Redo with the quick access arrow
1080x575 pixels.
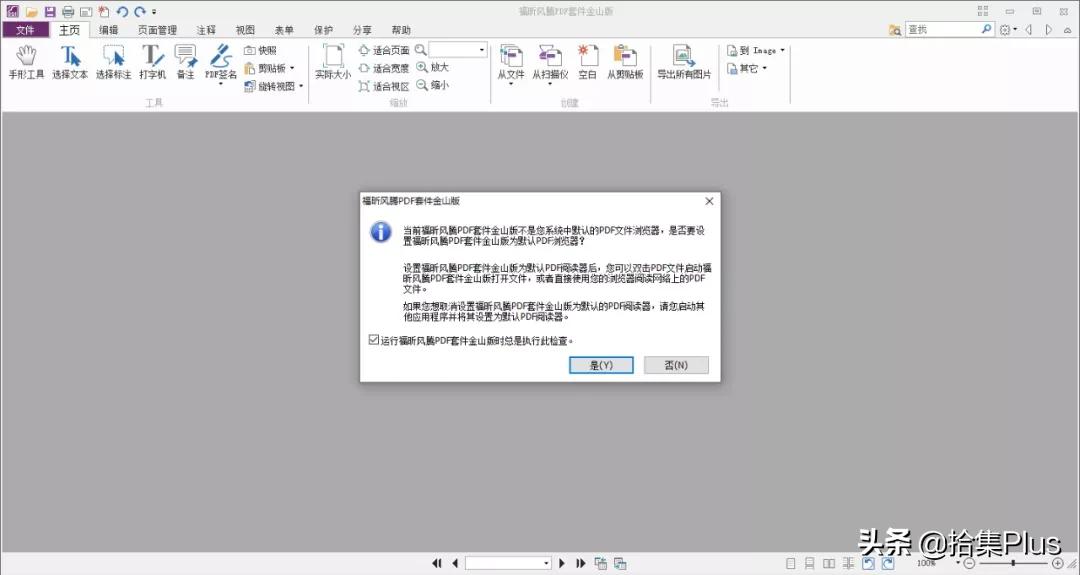140,12
